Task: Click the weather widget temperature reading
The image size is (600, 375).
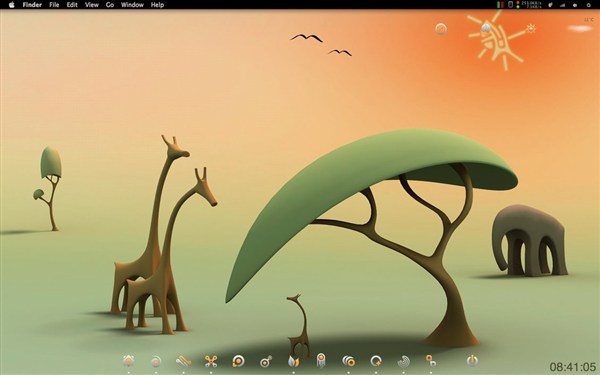Action: click(x=589, y=20)
